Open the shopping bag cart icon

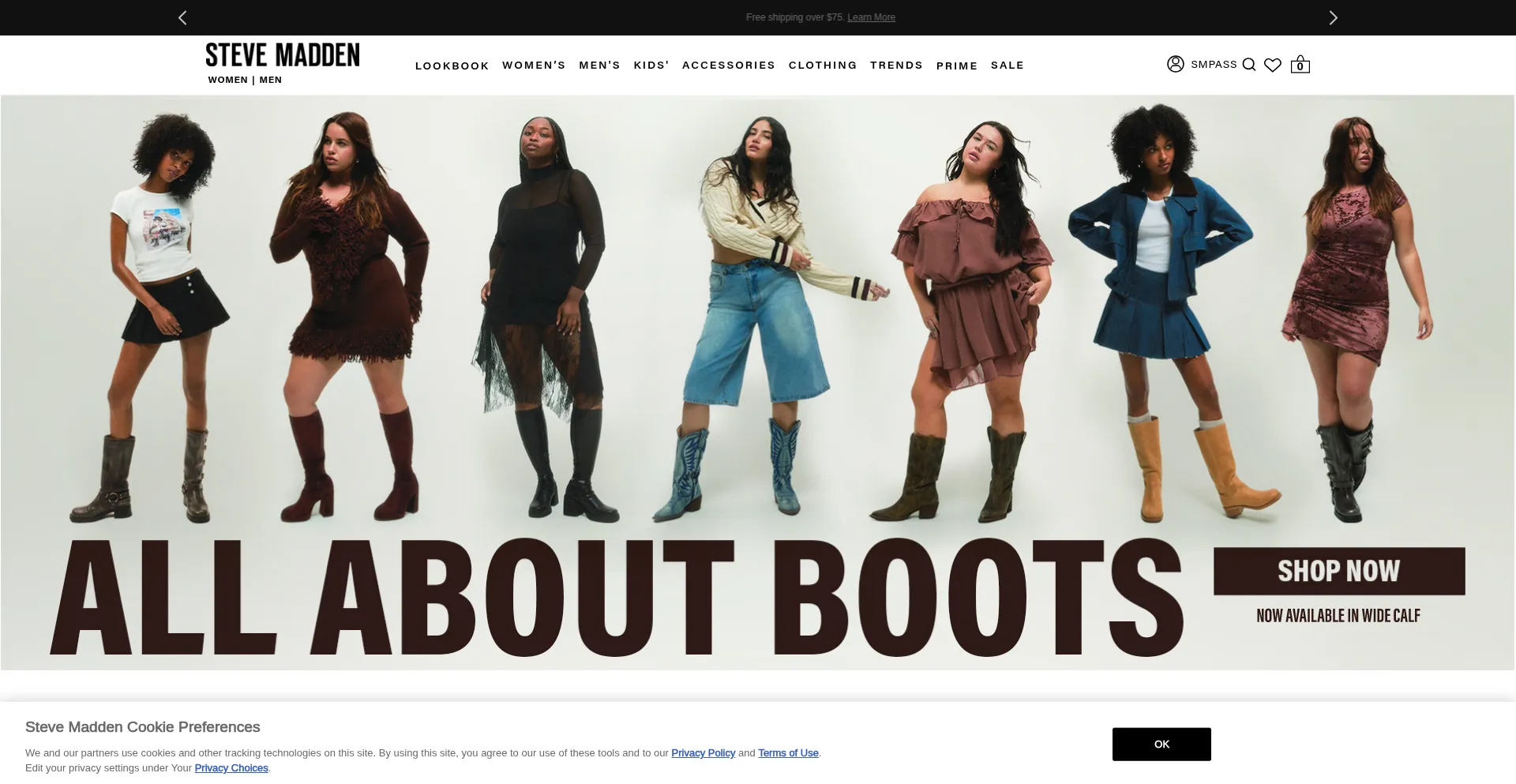(1300, 65)
